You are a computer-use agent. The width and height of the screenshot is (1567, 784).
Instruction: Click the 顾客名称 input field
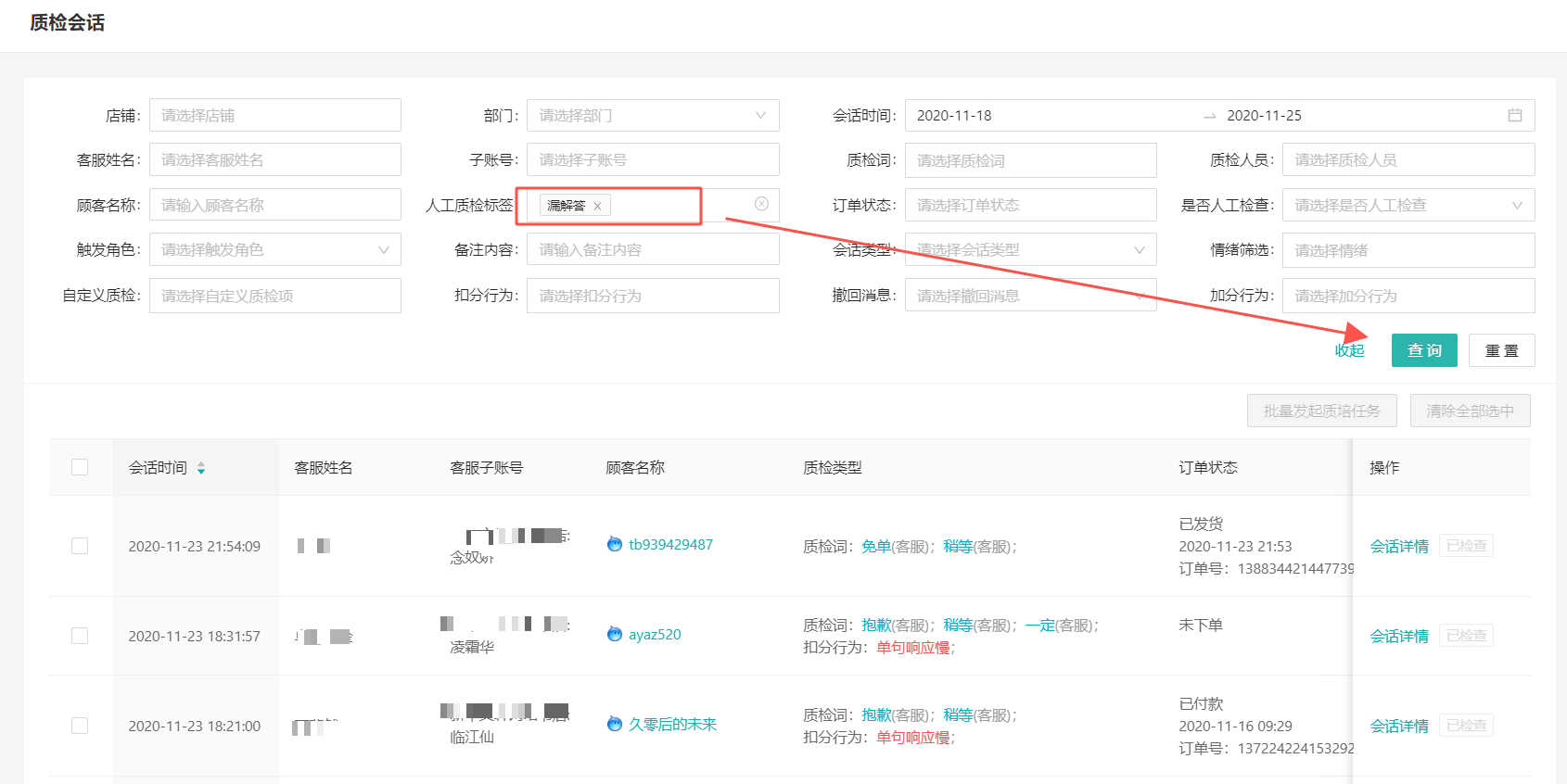tap(275, 205)
